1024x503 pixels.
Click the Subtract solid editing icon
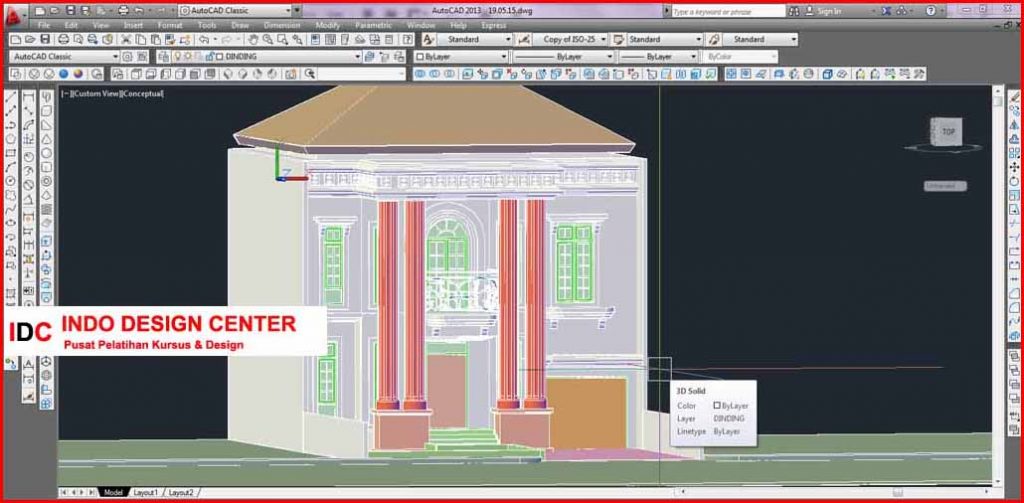coord(435,74)
